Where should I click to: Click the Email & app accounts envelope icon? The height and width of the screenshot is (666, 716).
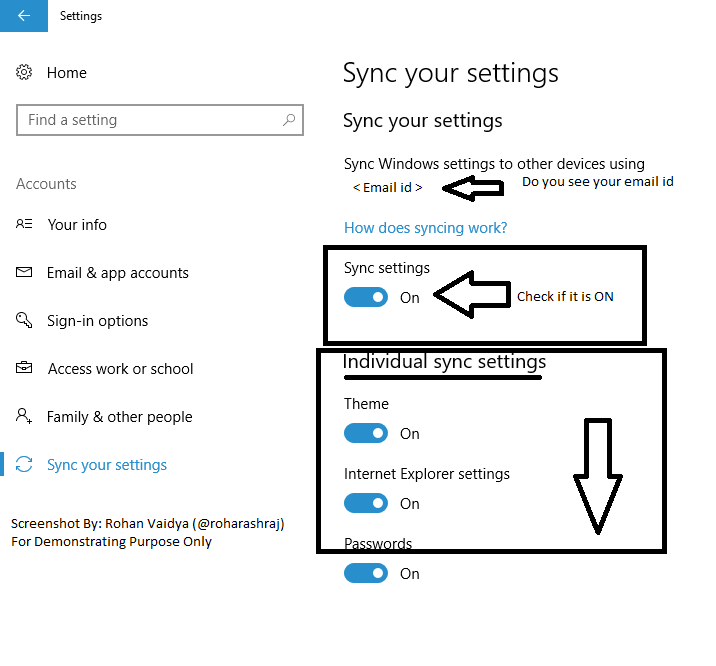[x=24, y=272]
